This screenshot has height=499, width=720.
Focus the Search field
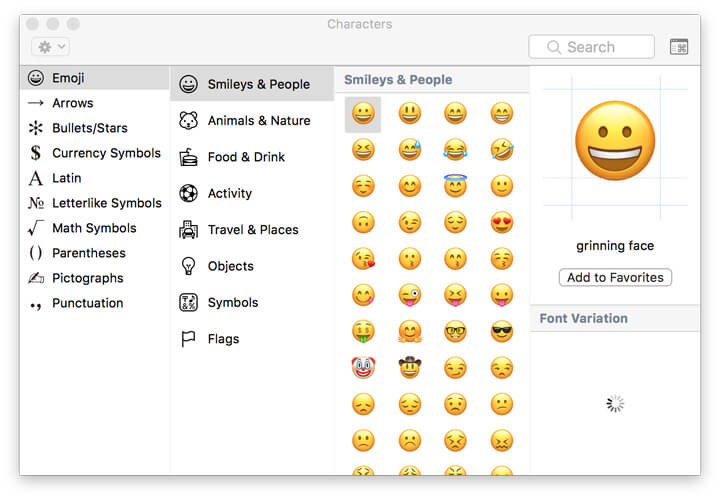click(591, 47)
